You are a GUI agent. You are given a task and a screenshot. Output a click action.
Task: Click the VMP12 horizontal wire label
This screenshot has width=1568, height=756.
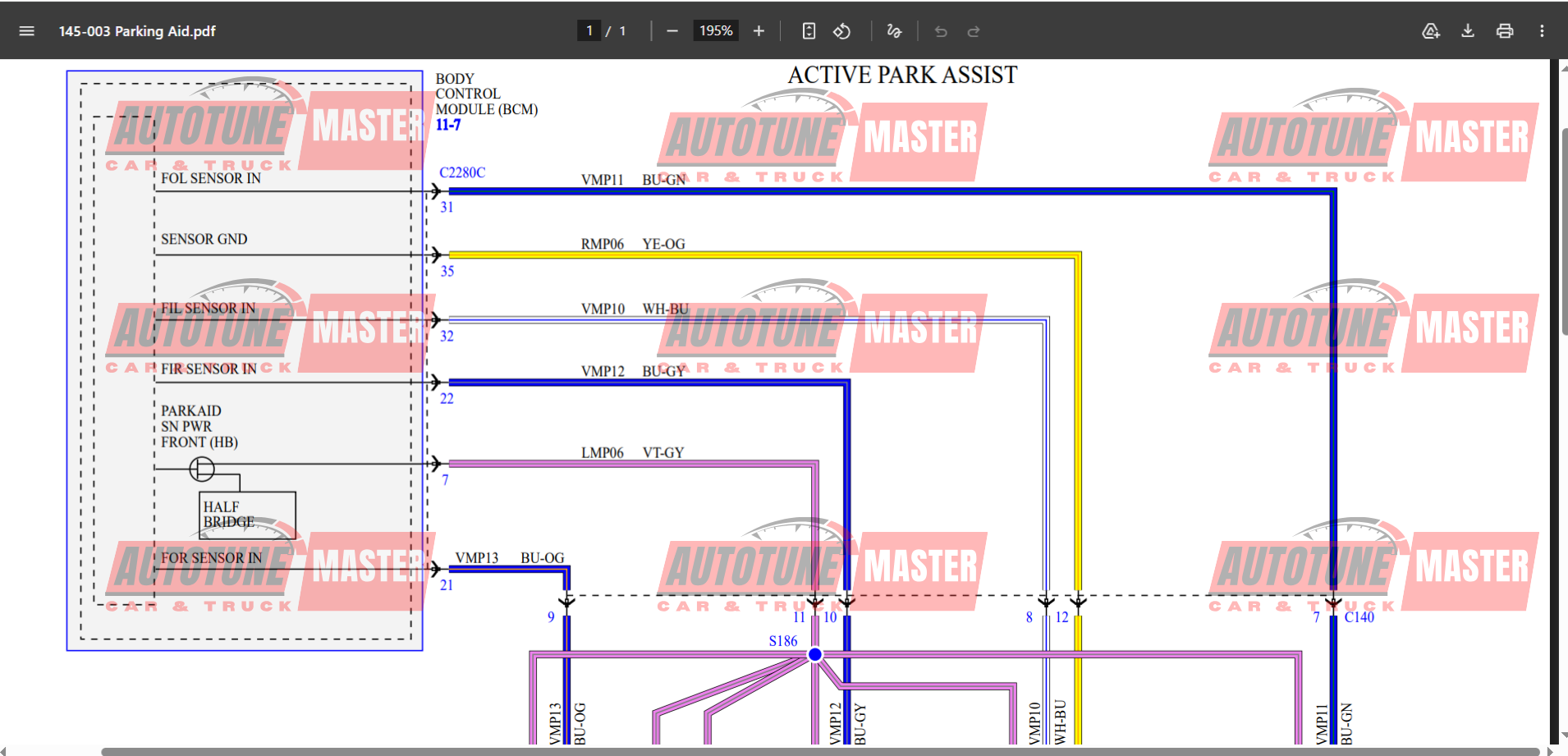point(603,371)
